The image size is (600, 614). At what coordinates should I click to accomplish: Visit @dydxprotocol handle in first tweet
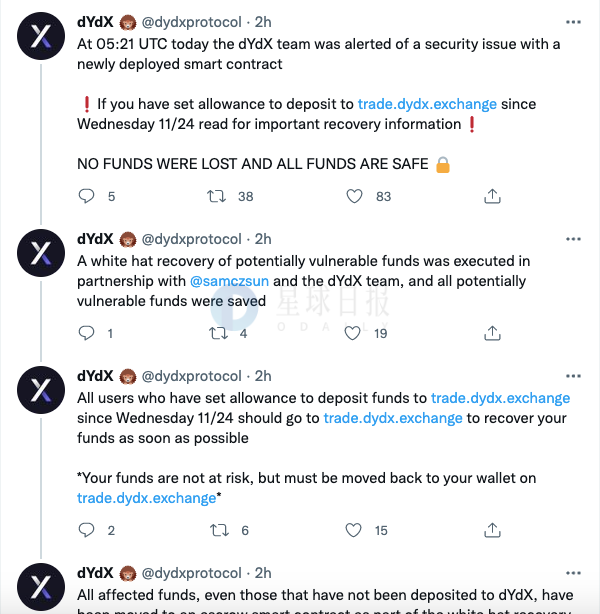point(192,22)
